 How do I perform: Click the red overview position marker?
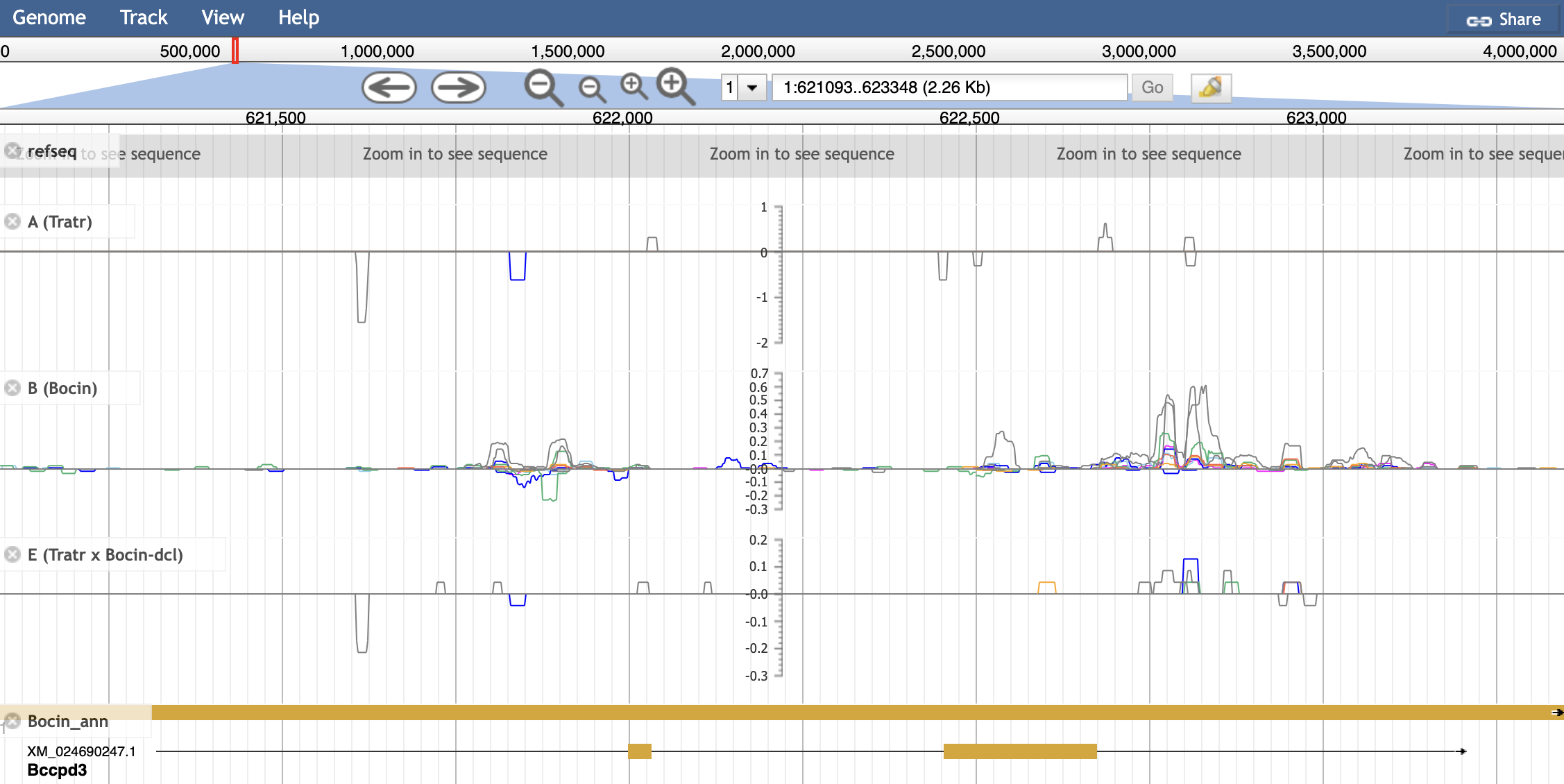click(235, 51)
